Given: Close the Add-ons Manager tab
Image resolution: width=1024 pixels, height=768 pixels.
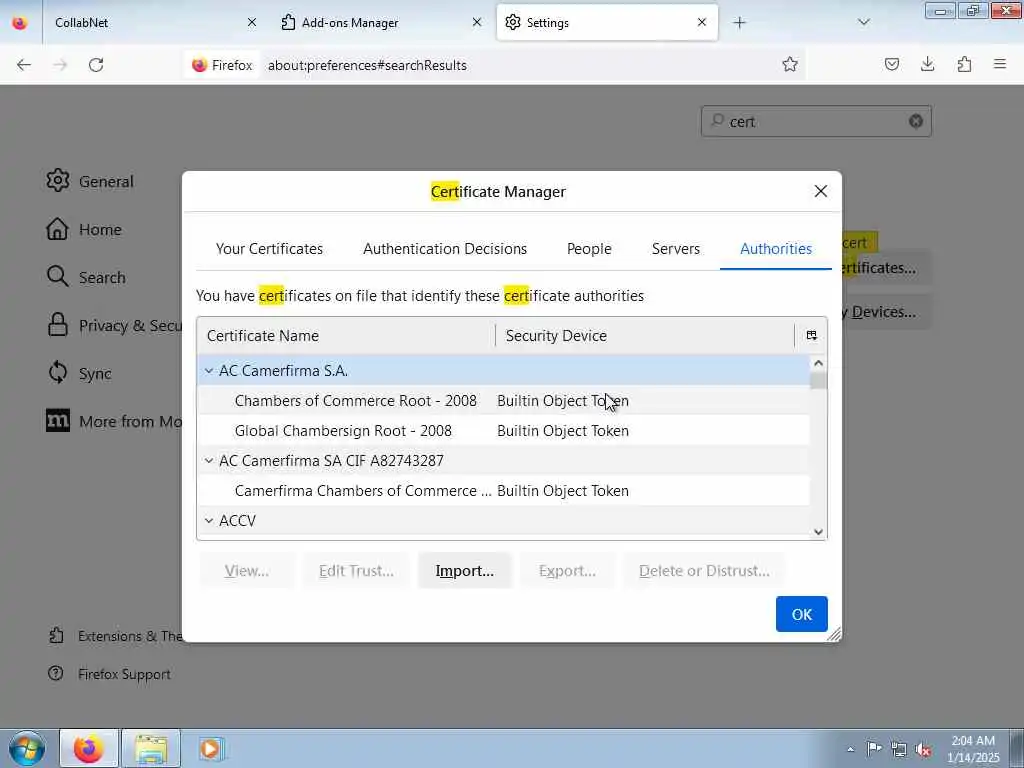Looking at the screenshot, I should (477, 22).
